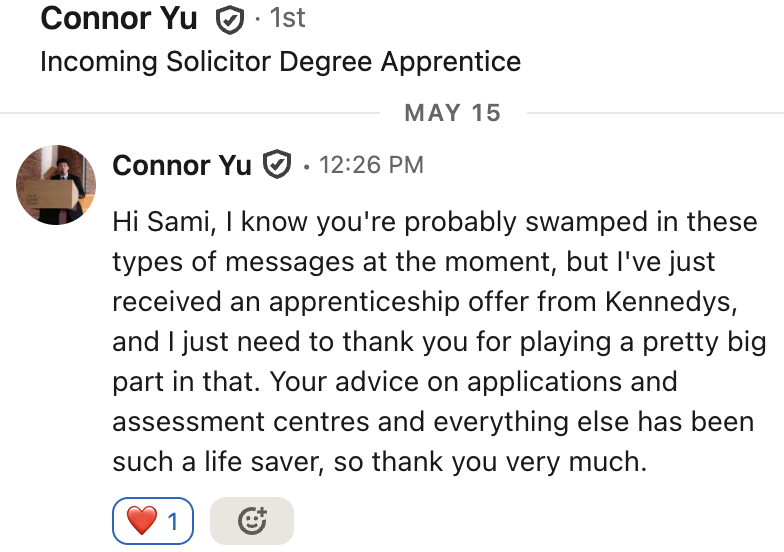784x552 pixels.
Task: Click the red heart emoji in the reaction pill
Action: click(141, 521)
